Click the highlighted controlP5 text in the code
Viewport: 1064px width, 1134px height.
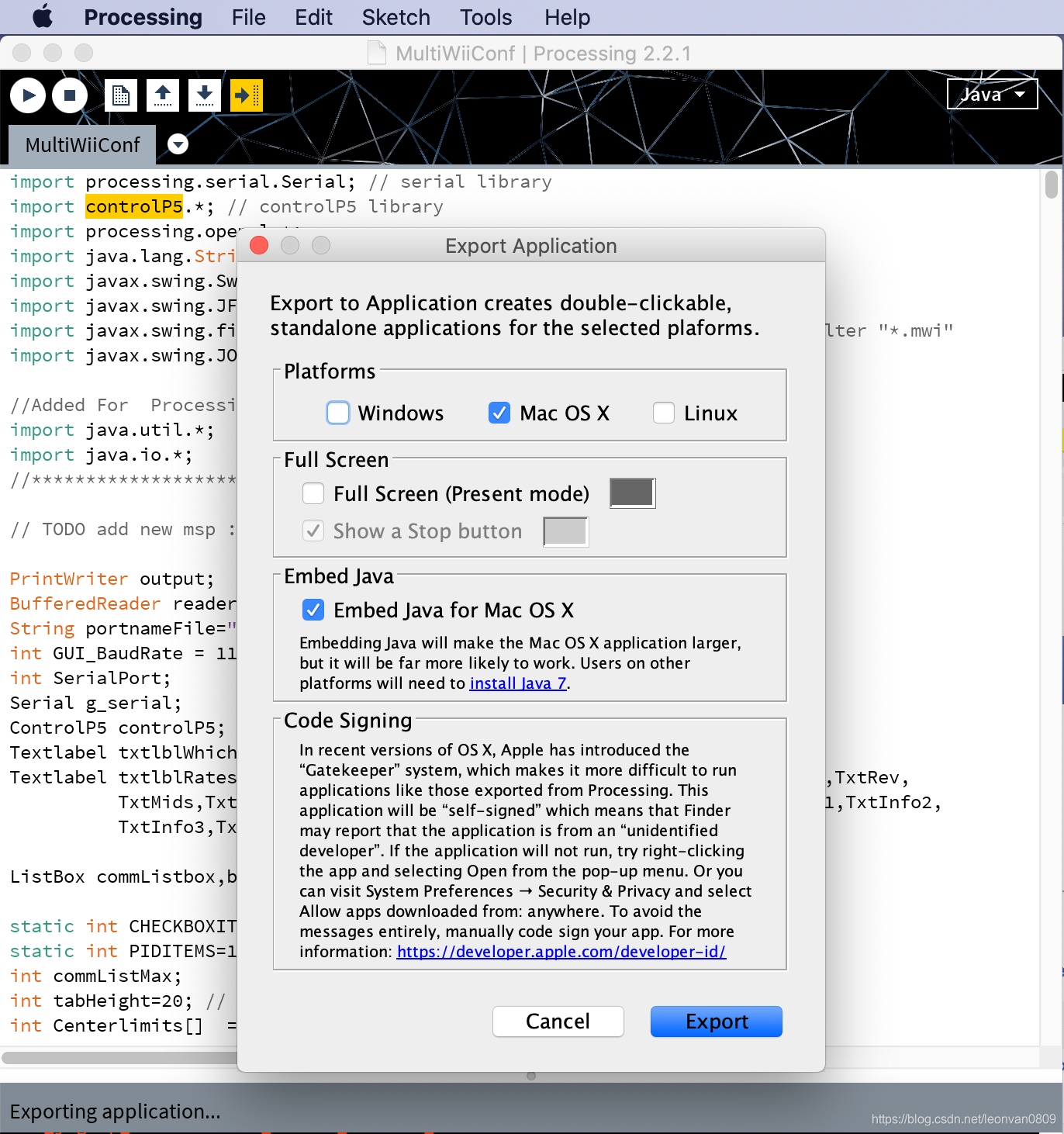click(x=134, y=206)
